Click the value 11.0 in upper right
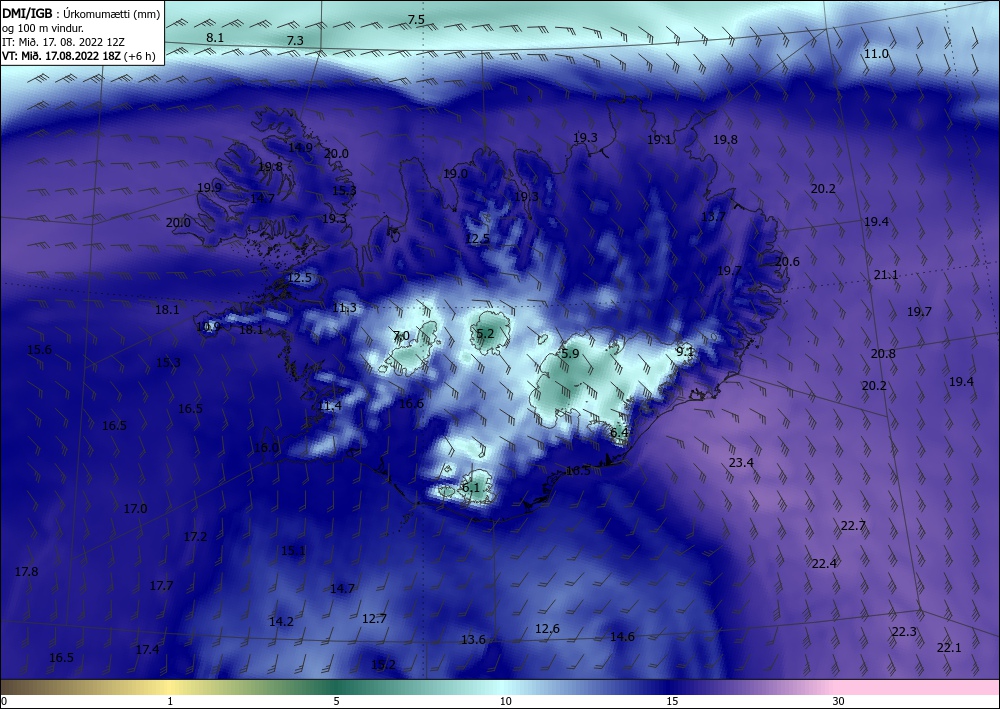The height and width of the screenshot is (709, 1000). 876,54
